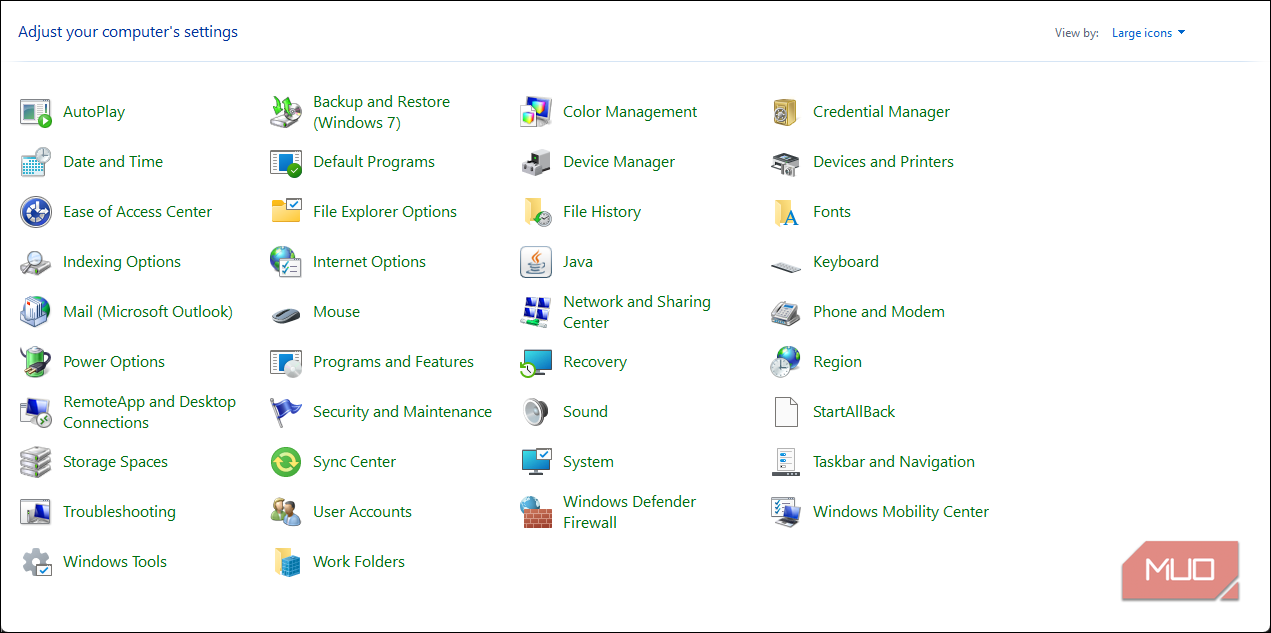
Task: Click the Credential Manager text link
Action: (881, 112)
